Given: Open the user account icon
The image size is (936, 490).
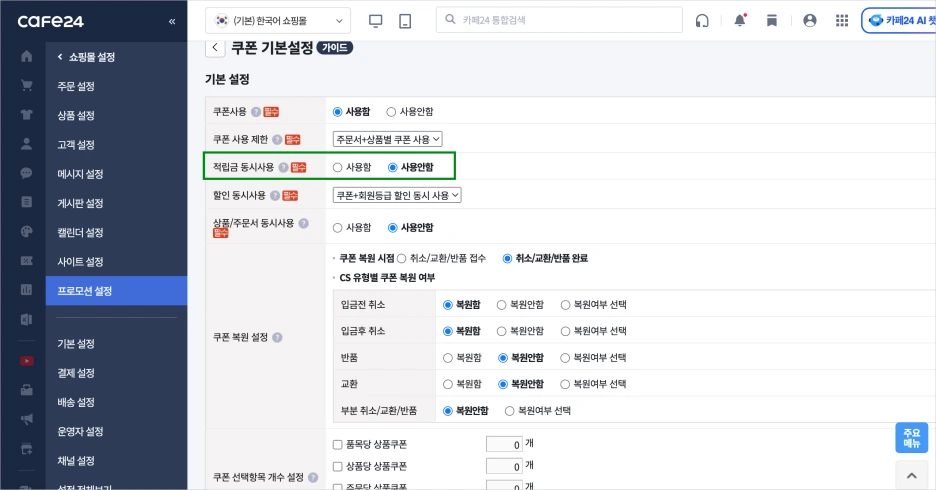Looking at the screenshot, I should tap(810, 20).
